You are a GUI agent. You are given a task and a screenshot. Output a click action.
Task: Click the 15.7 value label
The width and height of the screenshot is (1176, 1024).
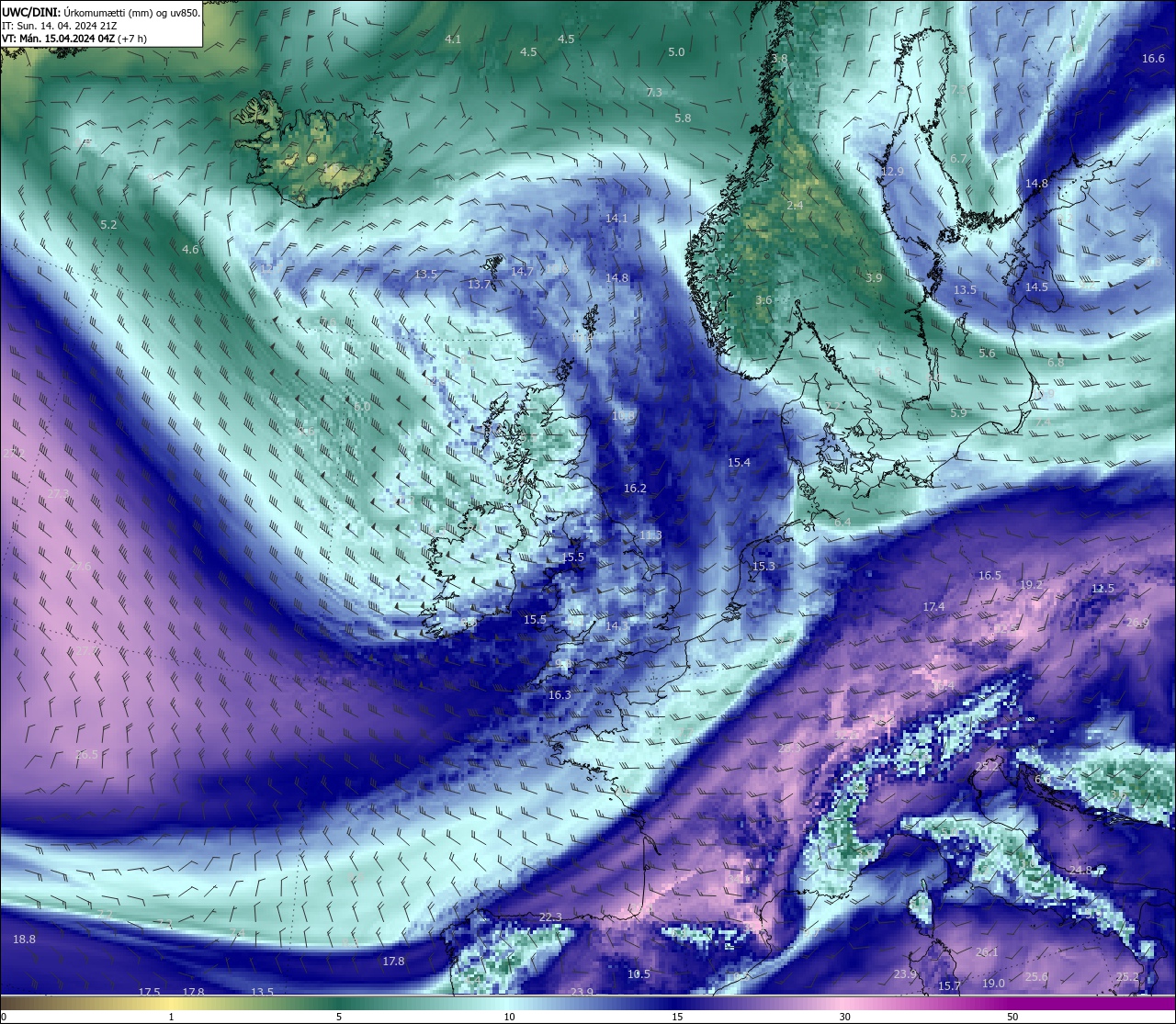(x=949, y=986)
